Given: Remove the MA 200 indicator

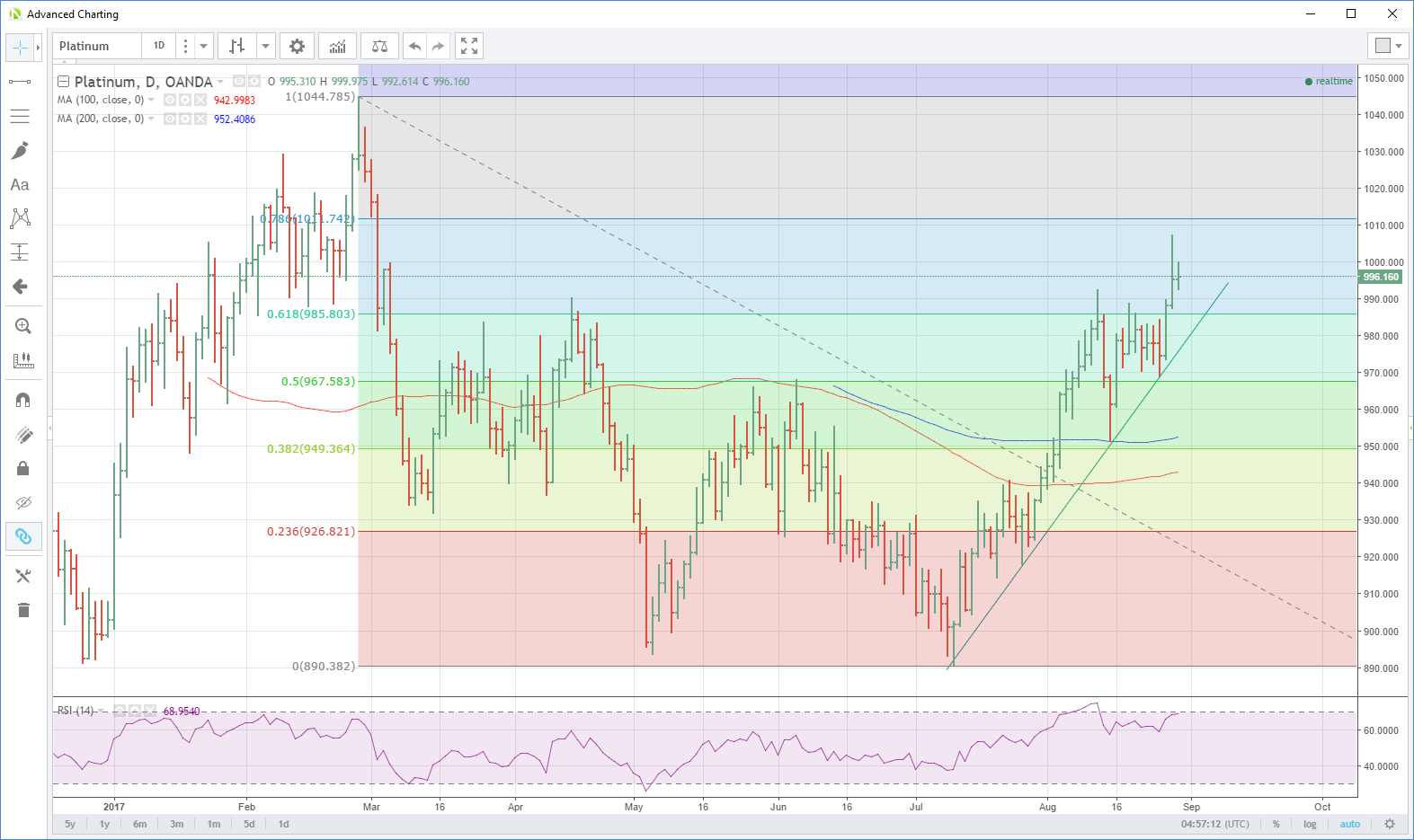Looking at the screenshot, I should pos(200,119).
